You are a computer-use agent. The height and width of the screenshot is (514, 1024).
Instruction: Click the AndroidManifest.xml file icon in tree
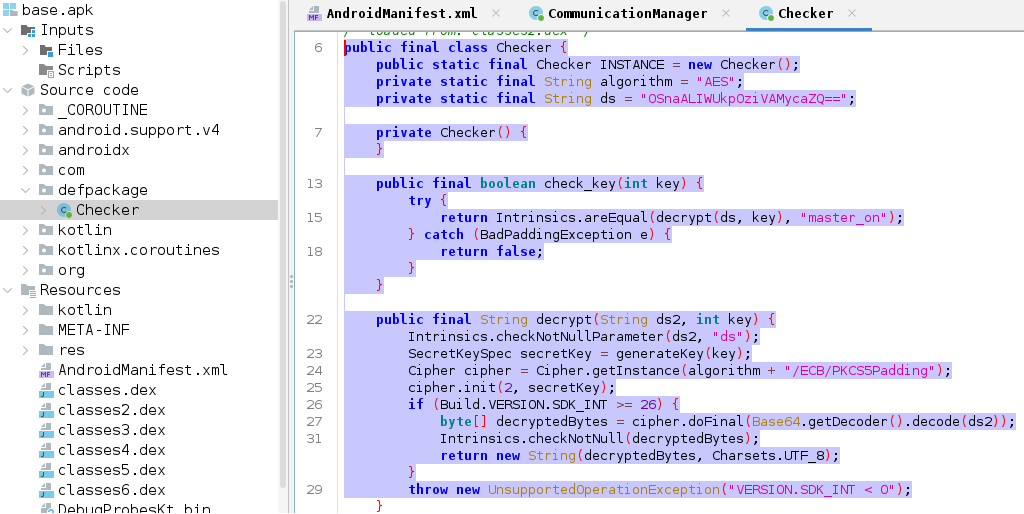pyautogui.click(x=47, y=370)
